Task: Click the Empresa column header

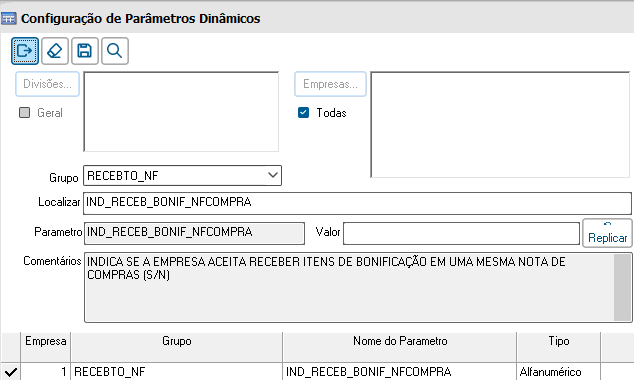Action: [46, 341]
